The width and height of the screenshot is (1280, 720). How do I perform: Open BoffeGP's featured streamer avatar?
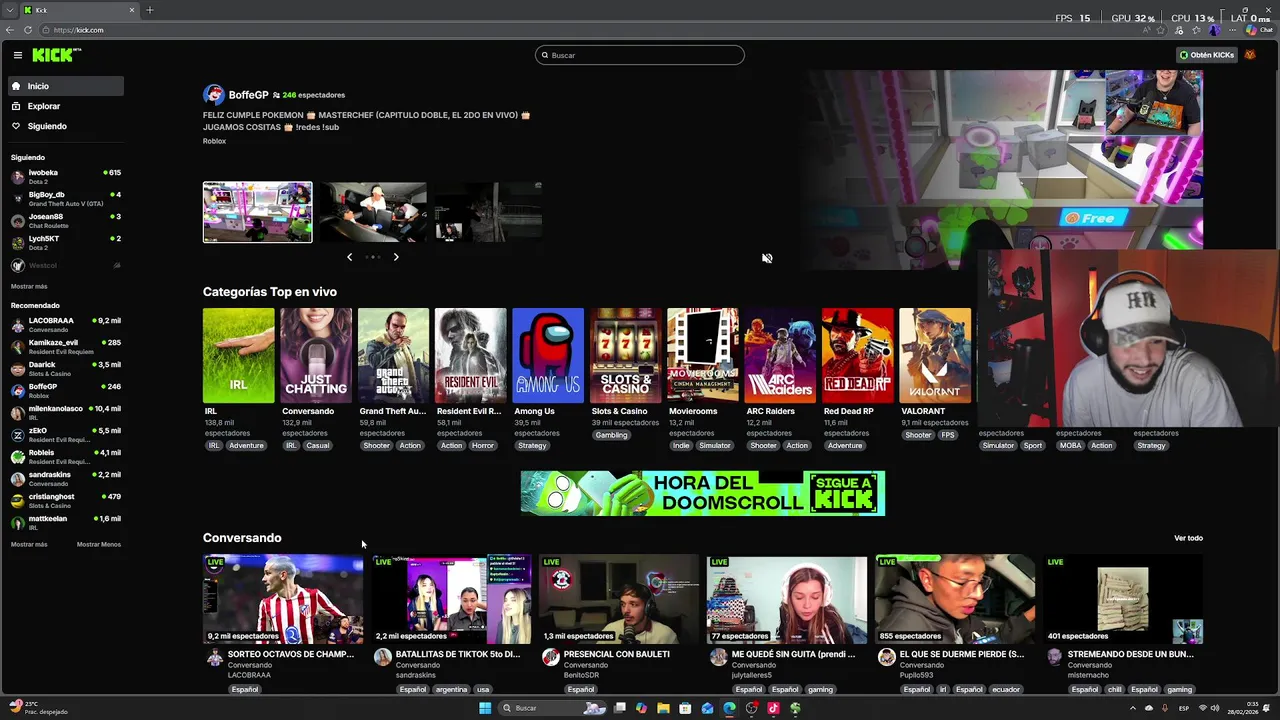(213, 95)
